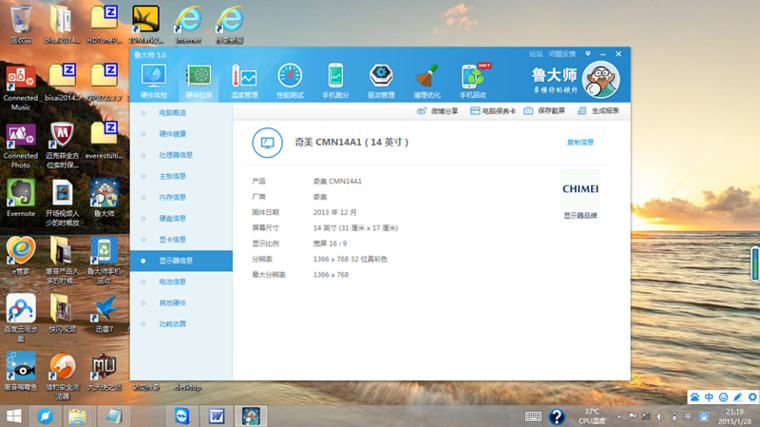Screen dimensions: 760x427
Task: Select 硬件健康 in the sidebar
Action: (181, 134)
